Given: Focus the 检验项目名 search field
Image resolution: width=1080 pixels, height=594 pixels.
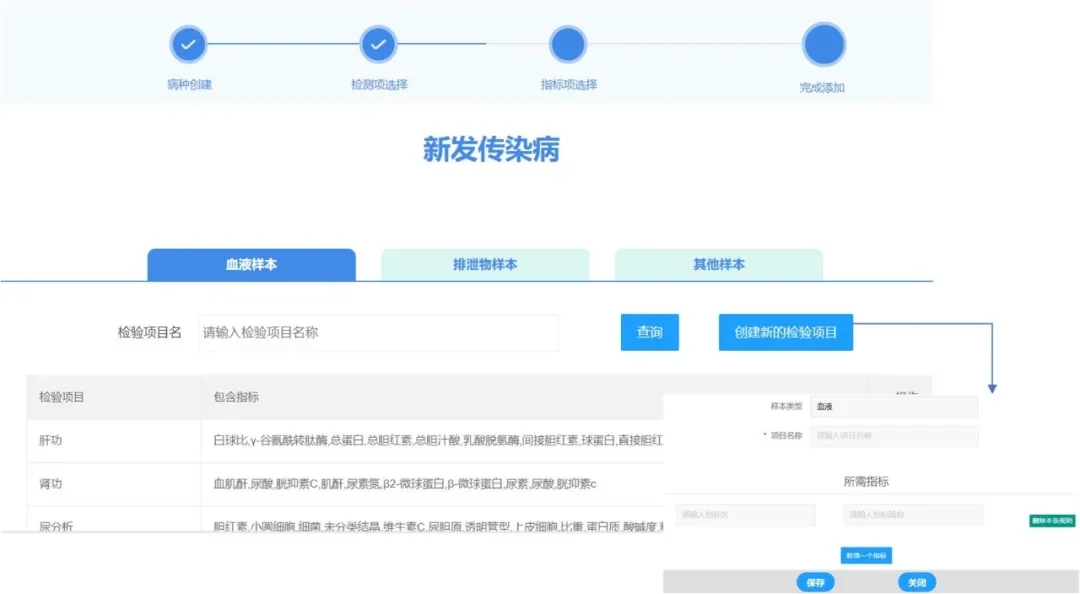Looking at the screenshot, I should 378,333.
